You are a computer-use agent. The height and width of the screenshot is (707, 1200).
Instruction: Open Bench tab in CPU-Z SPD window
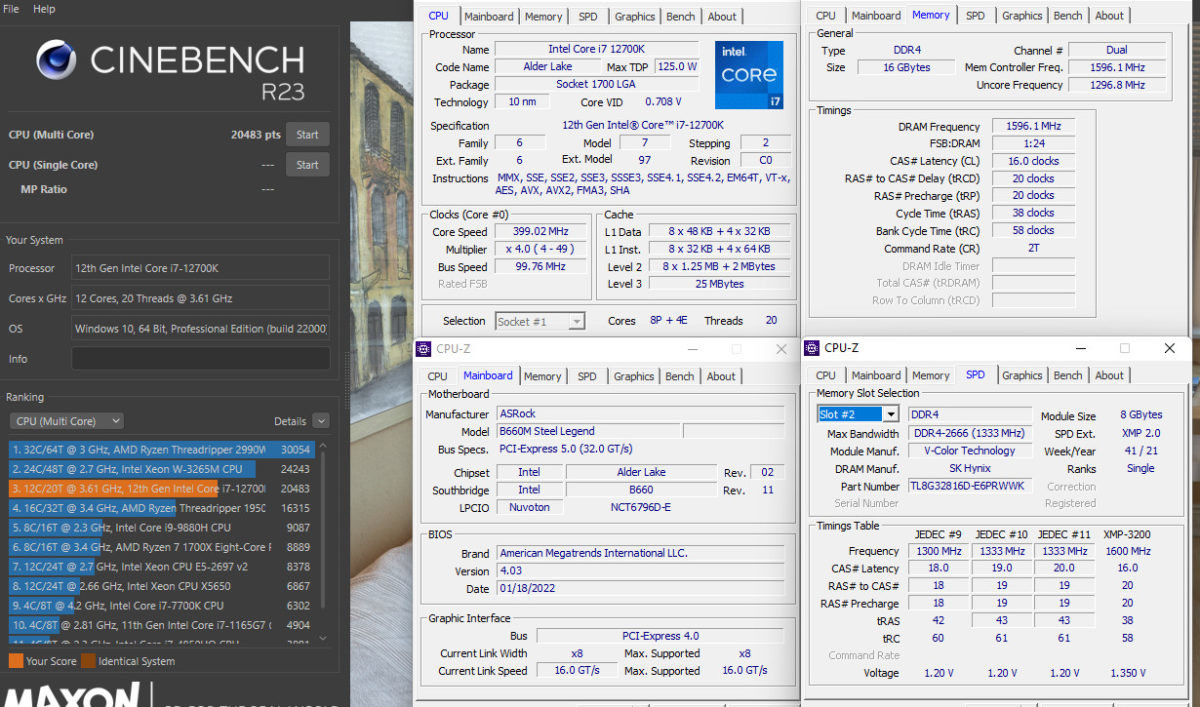coord(1068,375)
